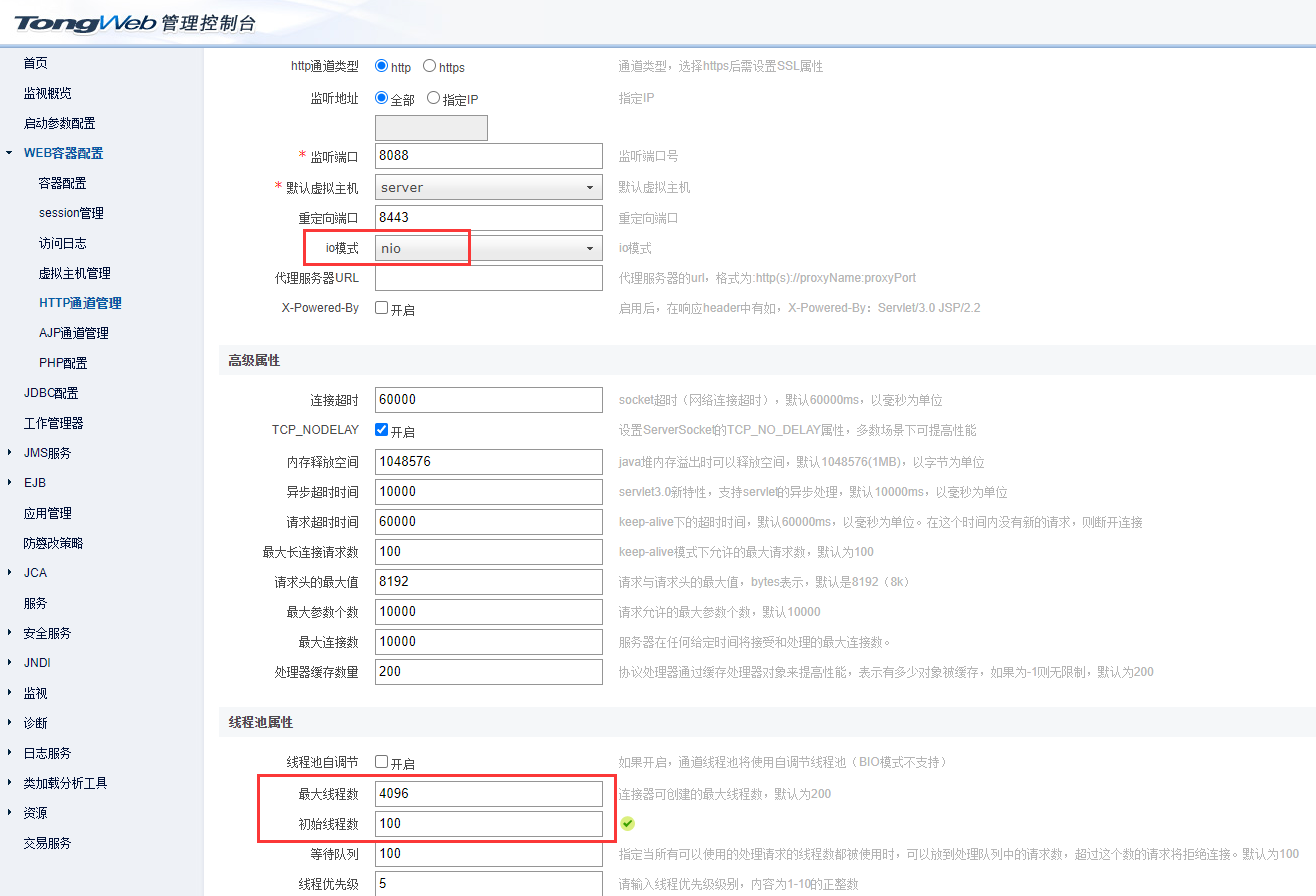1316x896 pixels.
Task: Open 服务 in the sidebar
Action: (35, 603)
